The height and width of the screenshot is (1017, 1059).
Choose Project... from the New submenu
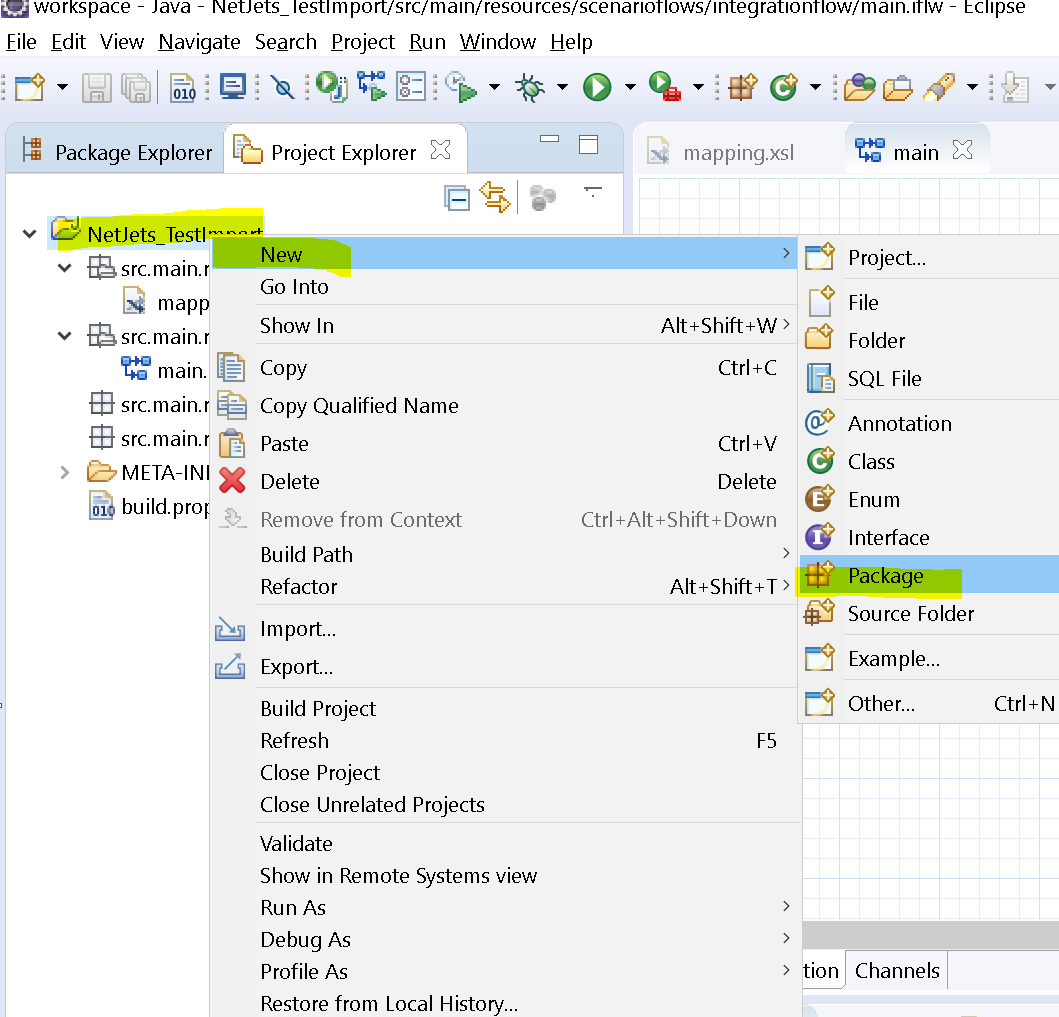pyautogui.click(x=929, y=257)
